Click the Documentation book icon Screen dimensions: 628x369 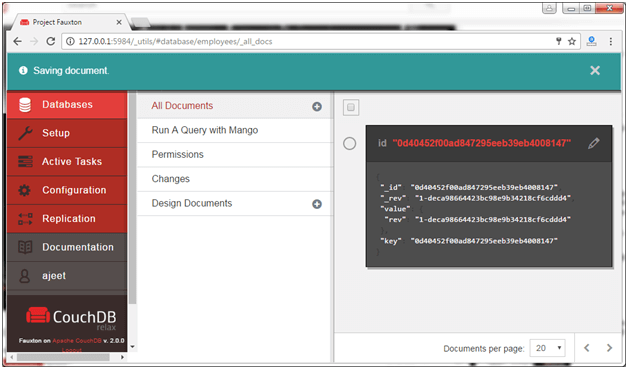(x=25, y=247)
